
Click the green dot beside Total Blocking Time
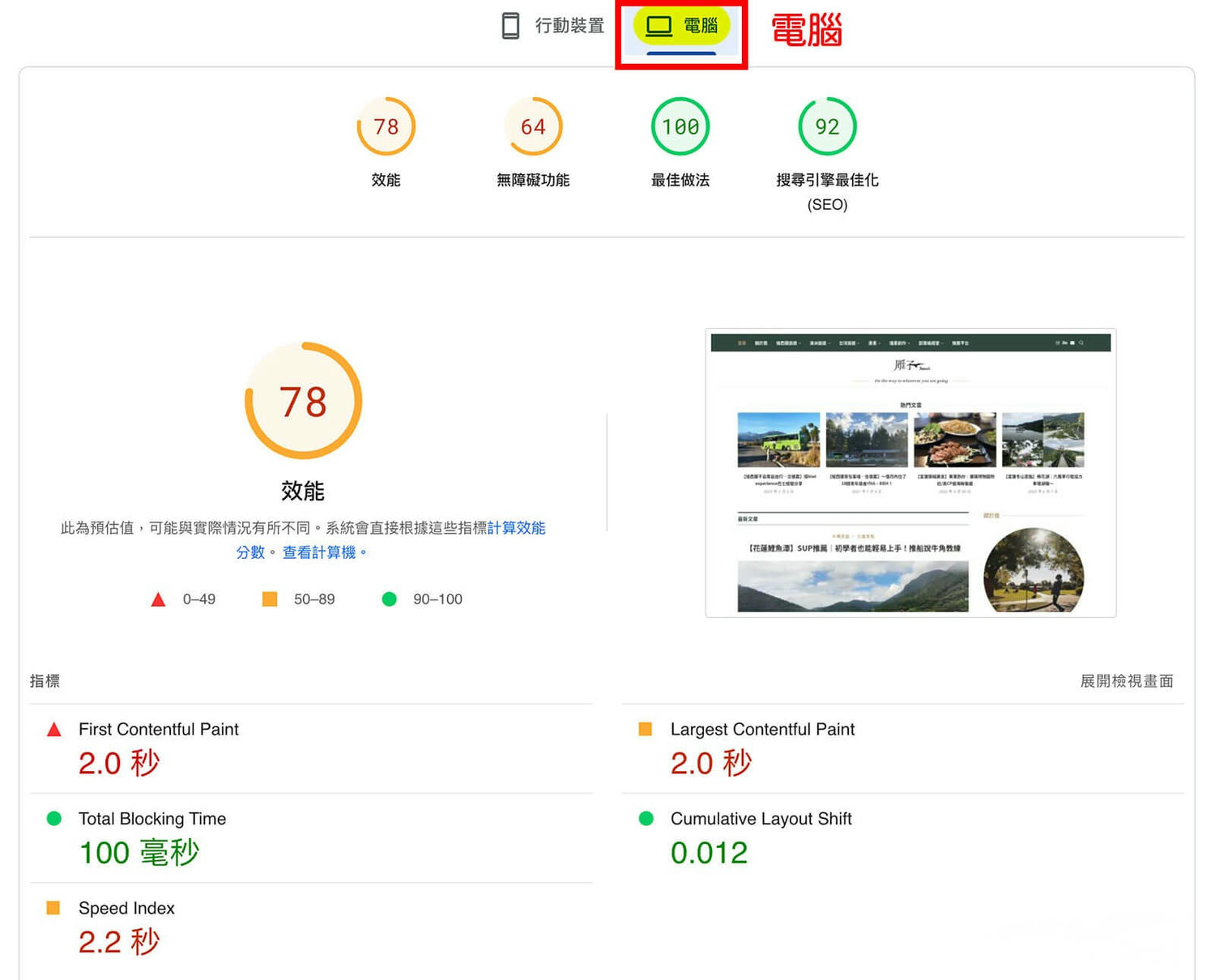click(53, 819)
